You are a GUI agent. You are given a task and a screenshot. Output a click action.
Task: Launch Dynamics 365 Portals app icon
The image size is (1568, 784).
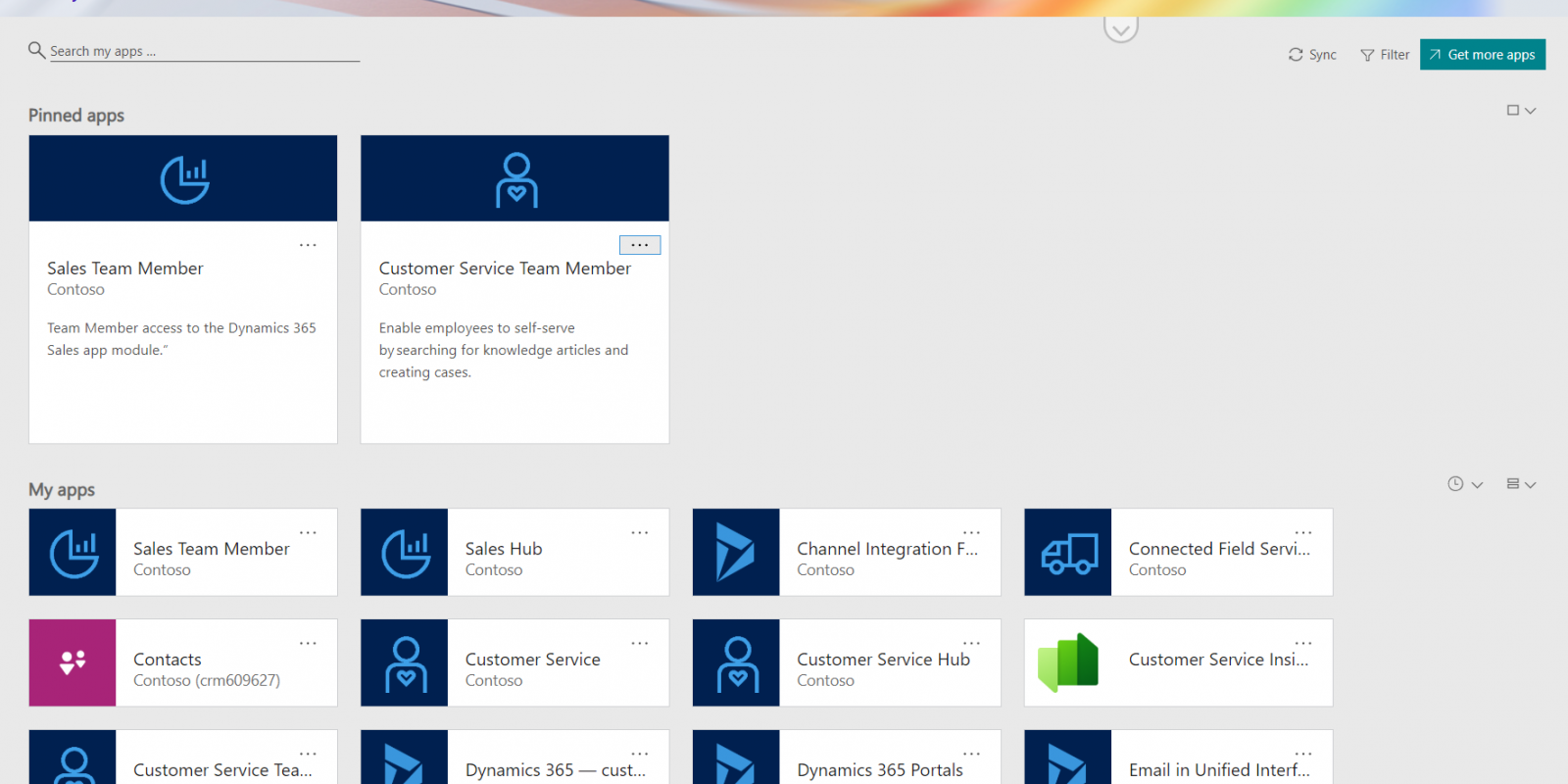click(736, 758)
